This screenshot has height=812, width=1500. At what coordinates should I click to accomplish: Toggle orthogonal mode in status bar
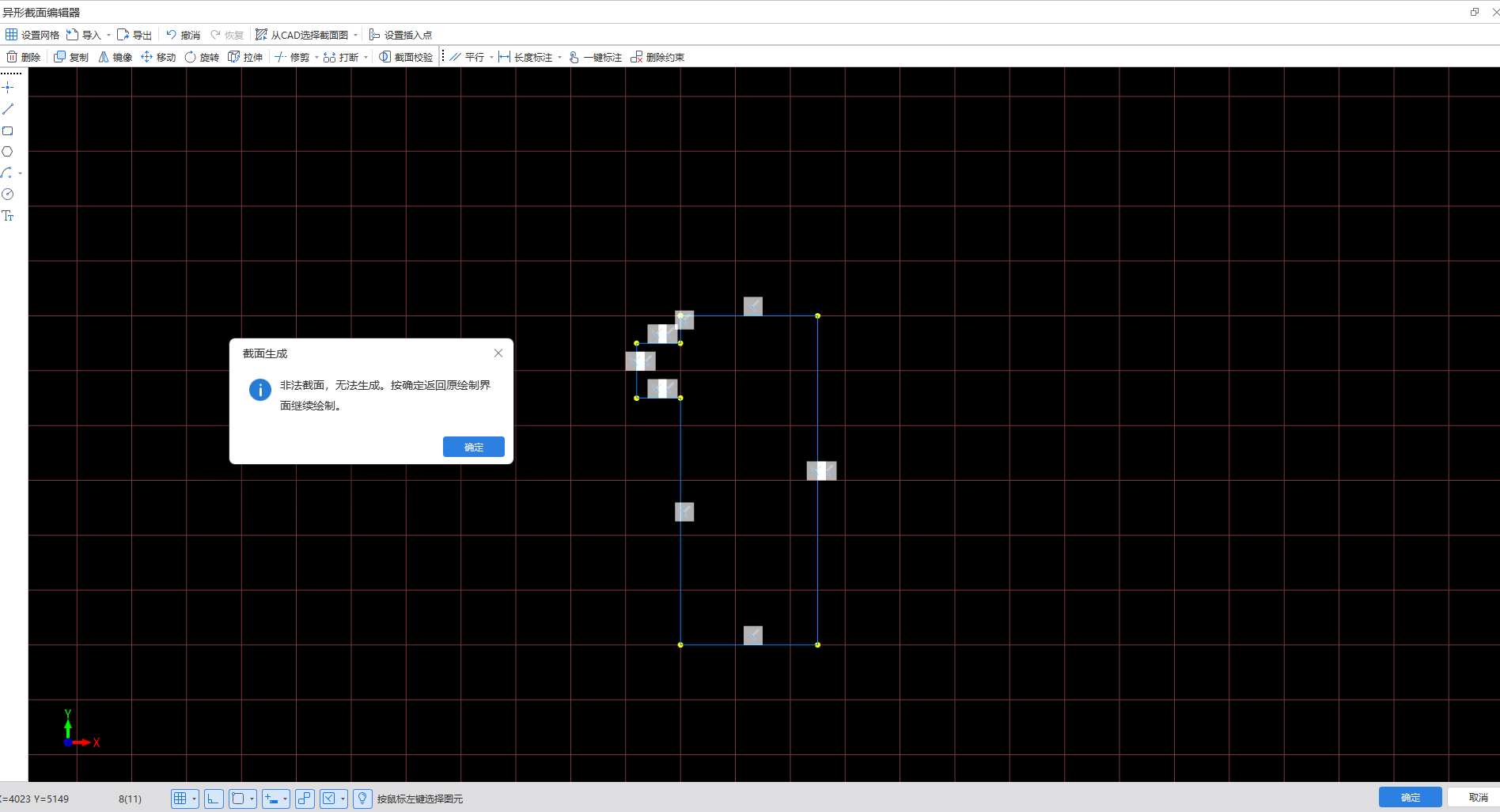click(x=214, y=799)
